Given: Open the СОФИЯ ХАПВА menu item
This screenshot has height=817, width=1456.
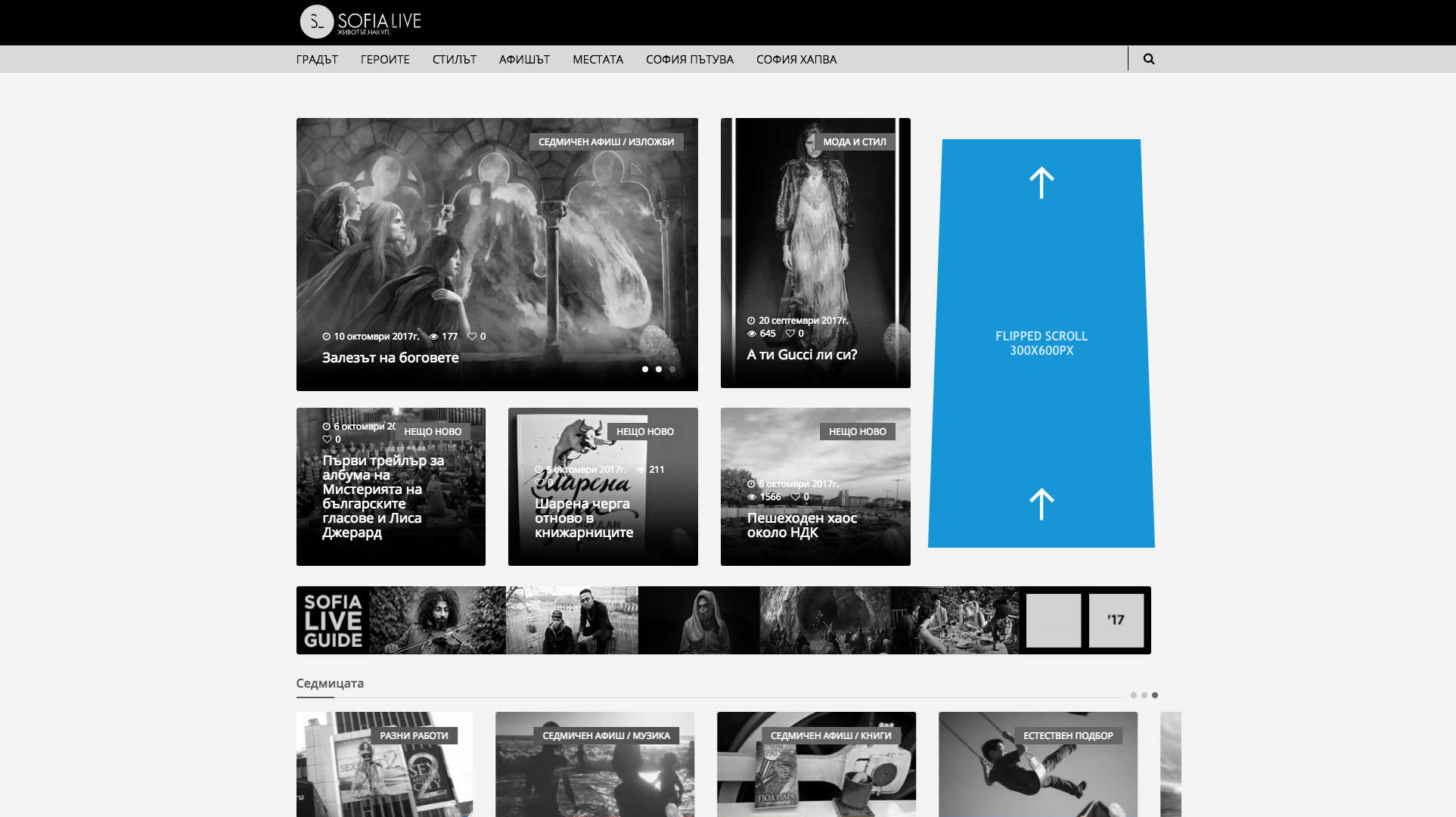Looking at the screenshot, I should tap(796, 59).
